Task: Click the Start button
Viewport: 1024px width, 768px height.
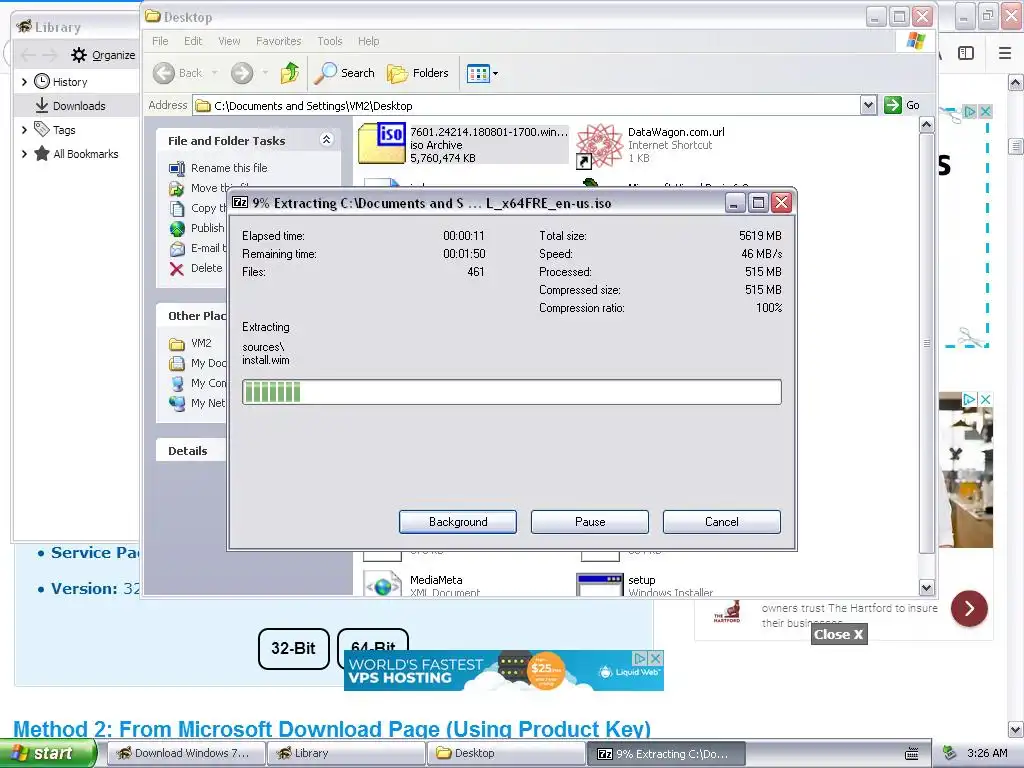Action: coord(48,753)
